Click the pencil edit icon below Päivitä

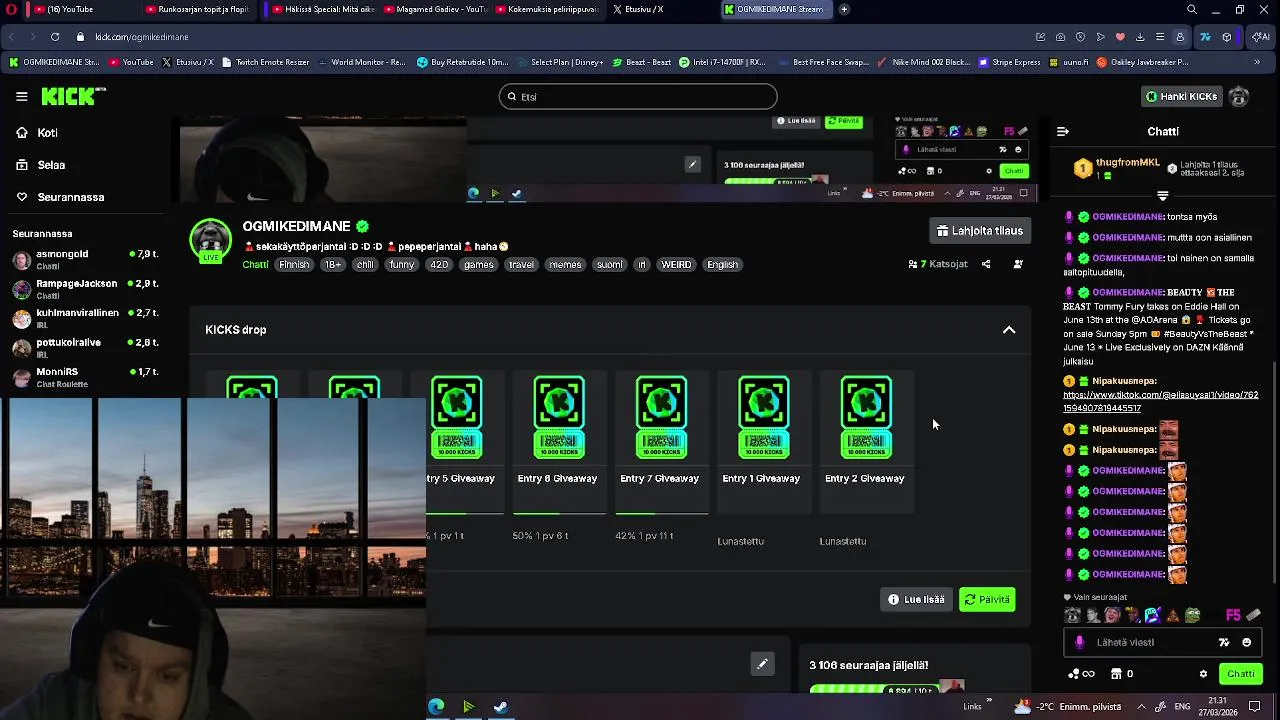pos(762,663)
